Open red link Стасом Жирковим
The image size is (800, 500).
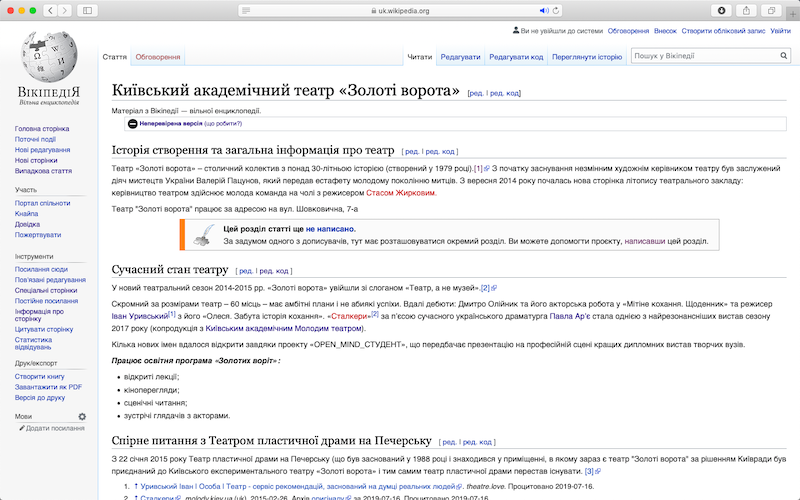tap(401, 193)
